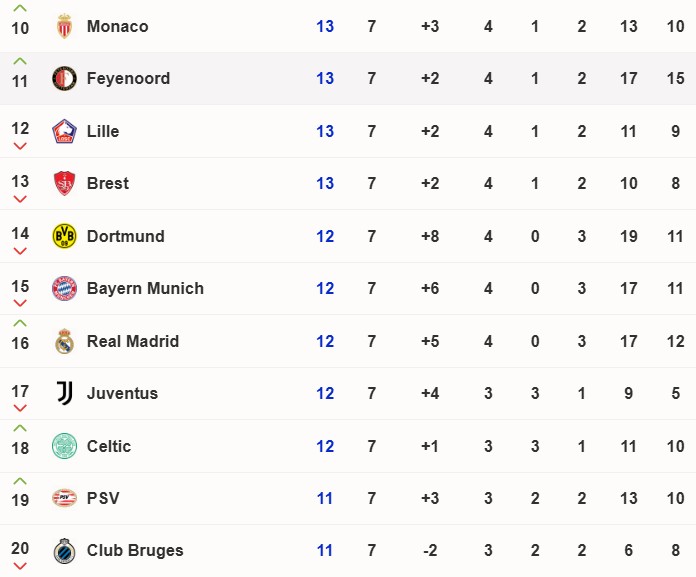Select the PSV team logo

click(x=64, y=498)
